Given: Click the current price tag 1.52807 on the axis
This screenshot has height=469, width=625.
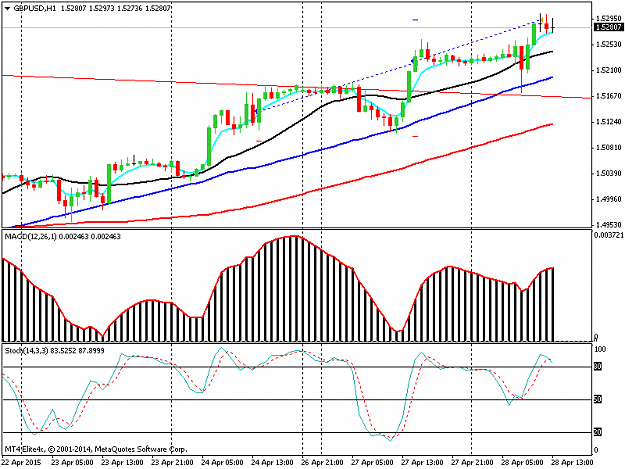Looking at the screenshot, I should (x=608, y=27).
